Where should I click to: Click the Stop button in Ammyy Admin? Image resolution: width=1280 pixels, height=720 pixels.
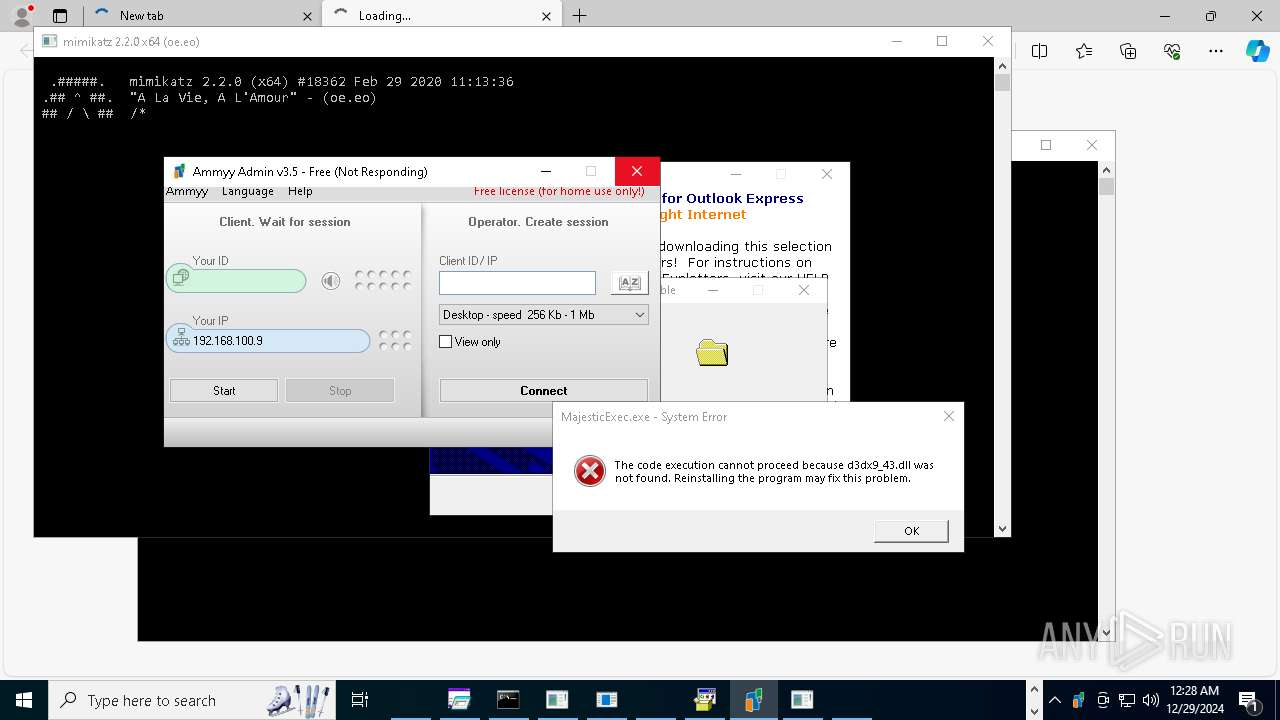340,390
